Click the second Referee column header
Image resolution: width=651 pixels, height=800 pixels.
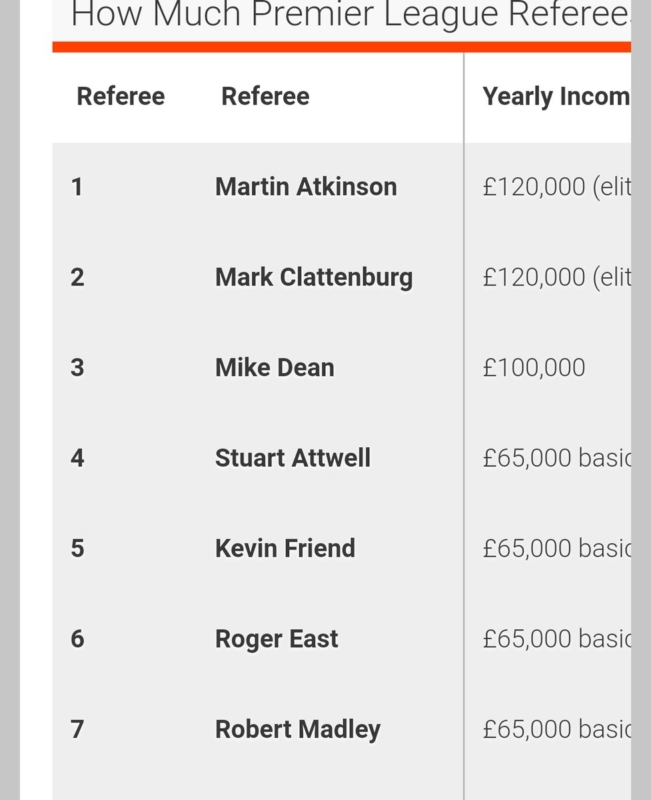point(265,96)
